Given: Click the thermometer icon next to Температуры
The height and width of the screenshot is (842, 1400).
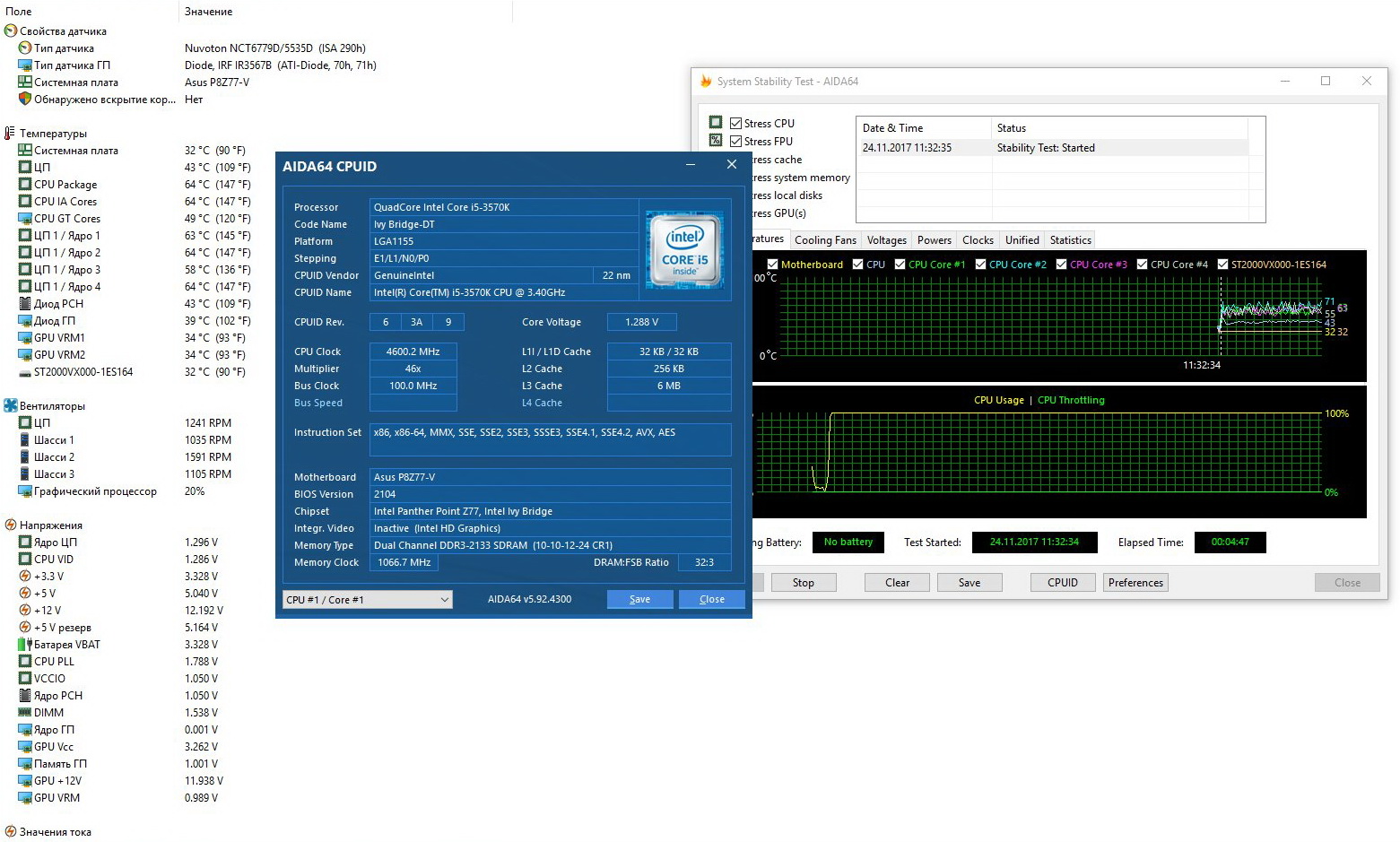Looking at the screenshot, I should click(x=11, y=133).
